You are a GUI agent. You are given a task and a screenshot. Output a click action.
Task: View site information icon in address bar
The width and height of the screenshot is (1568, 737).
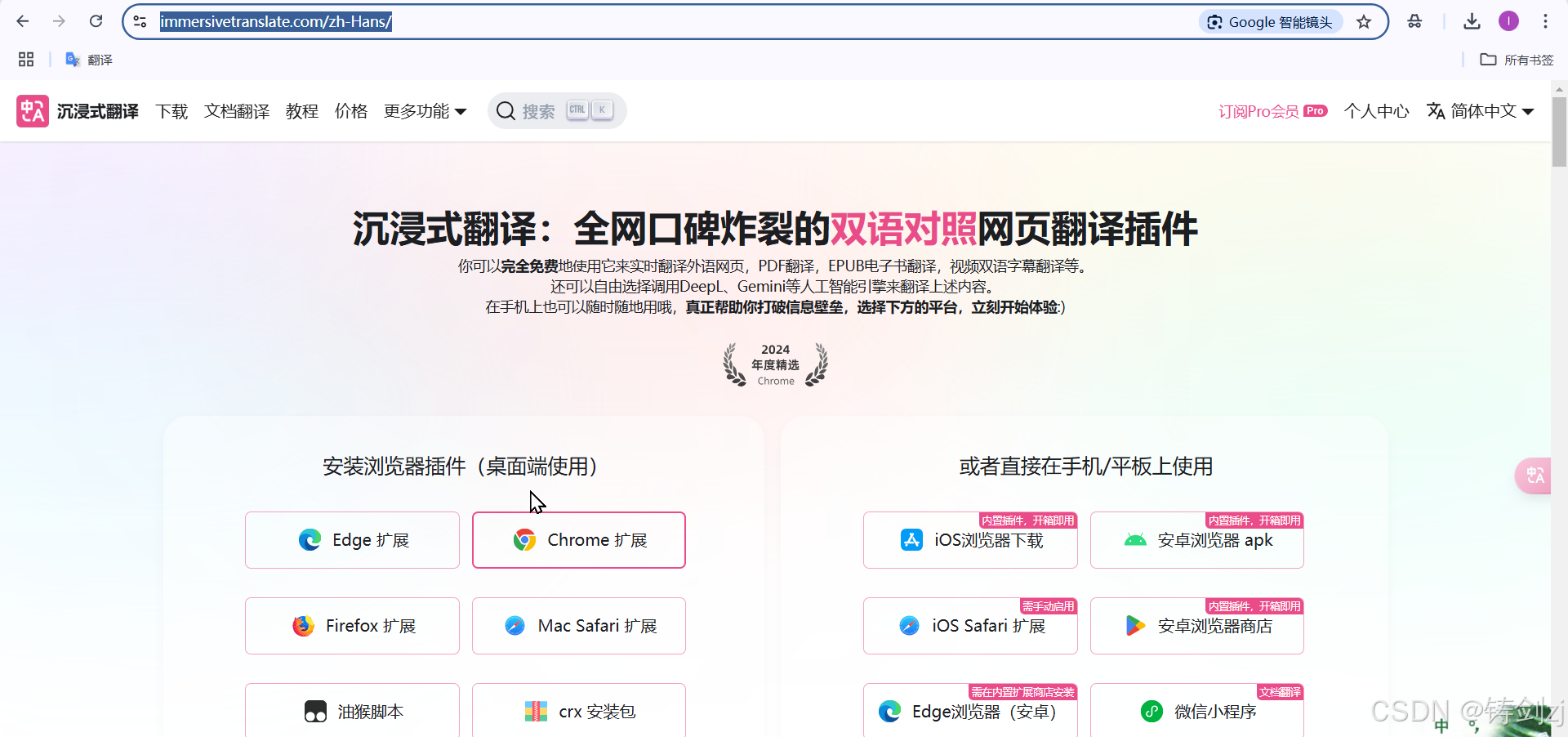coord(140,22)
